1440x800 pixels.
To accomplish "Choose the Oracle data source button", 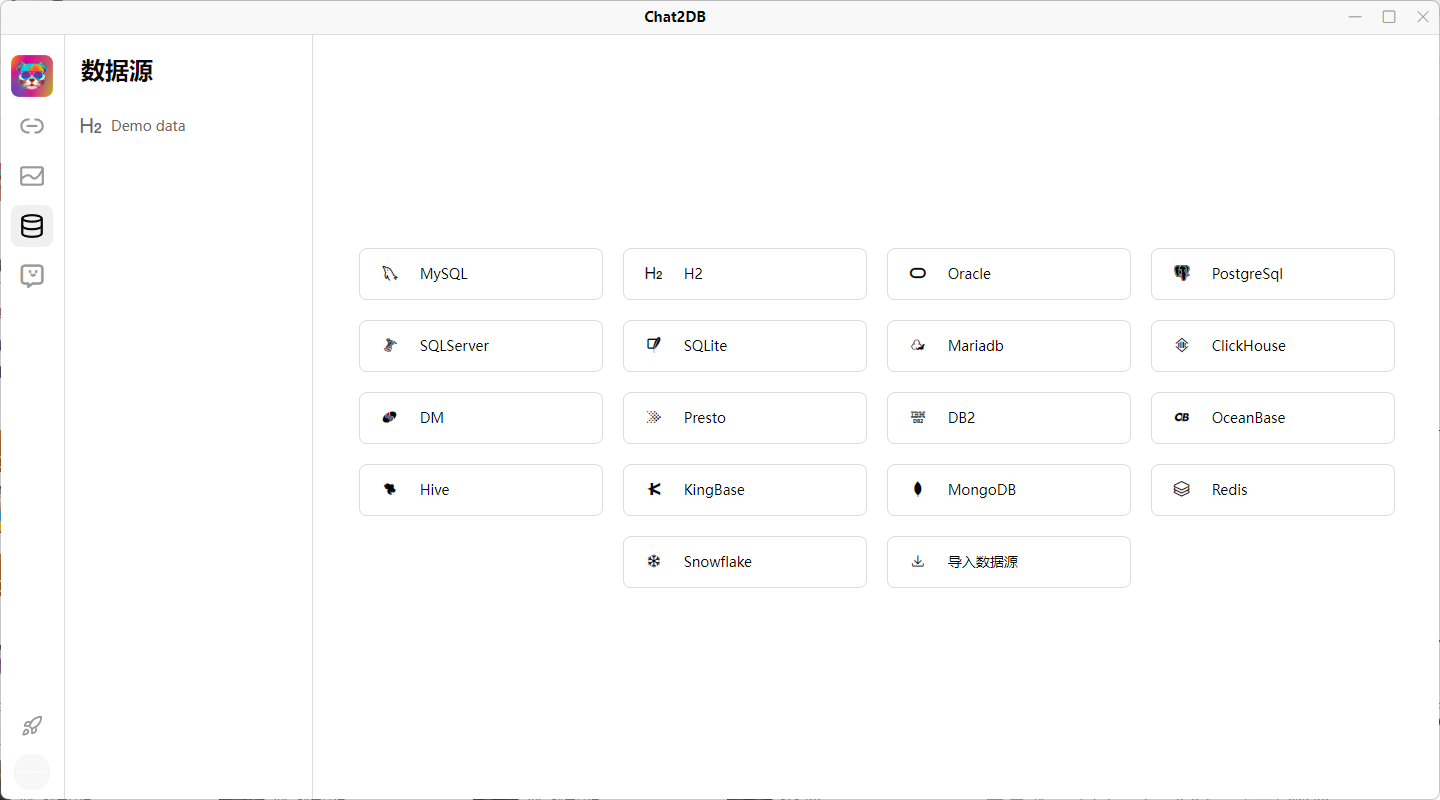I will coord(1009,274).
